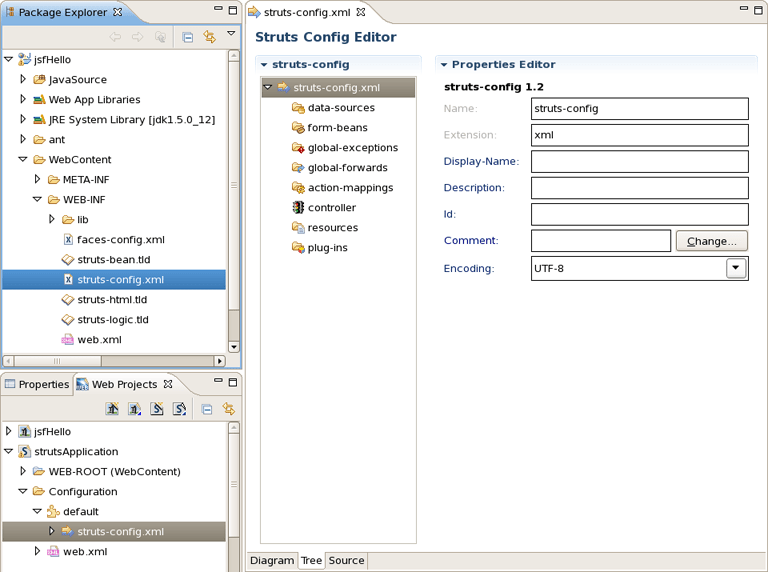Select faces-config.xml file icon
768x572 pixels.
pyautogui.click(x=69, y=239)
